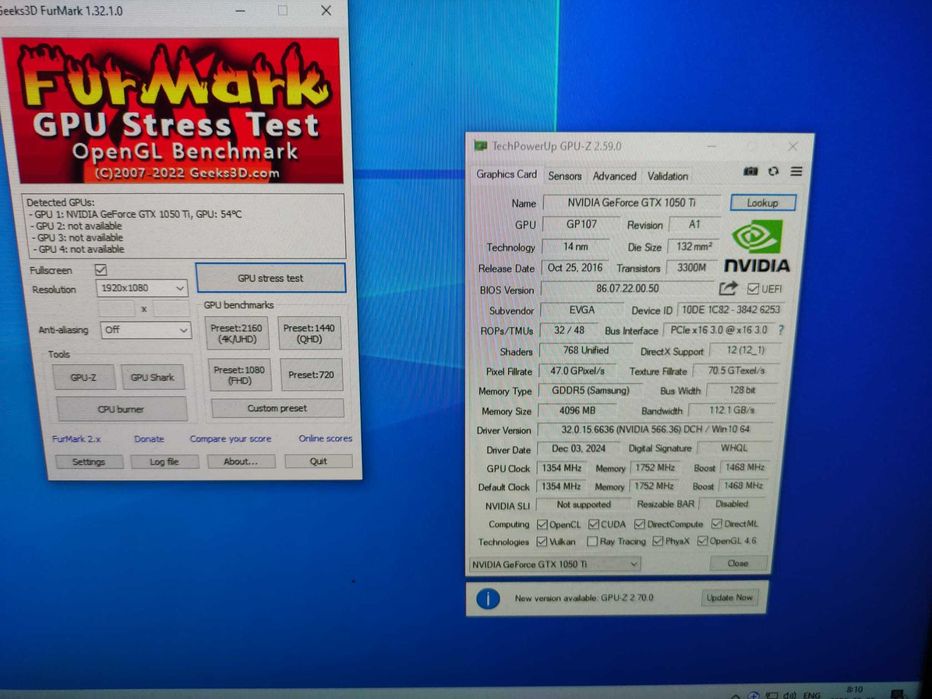Start the GPU stress test
Viewport: 932px width, 699px height.
[270, 278]
